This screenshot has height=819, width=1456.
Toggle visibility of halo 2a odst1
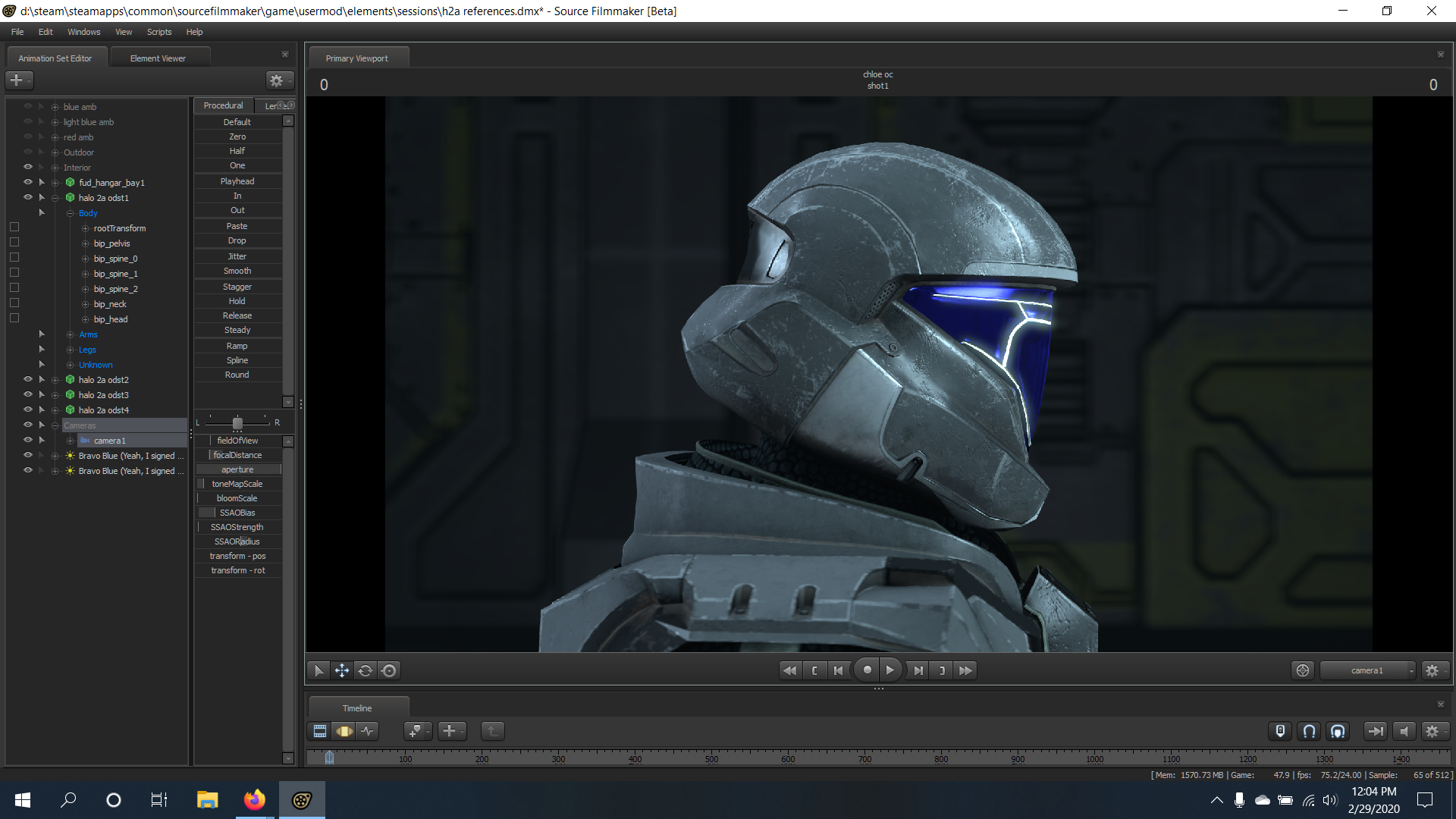point(28,197)
